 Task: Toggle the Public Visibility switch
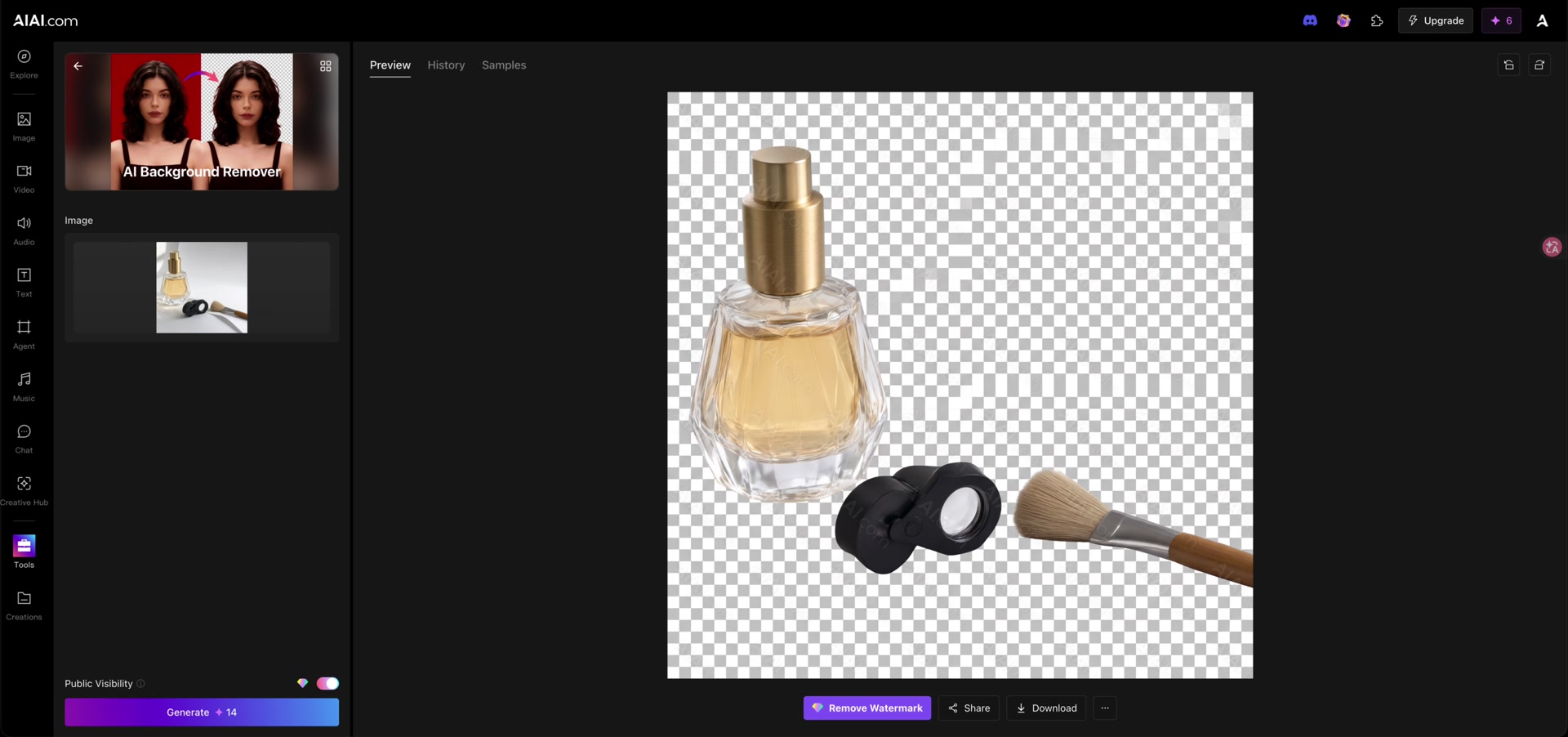pyautogui.click(x=327, y=683)
